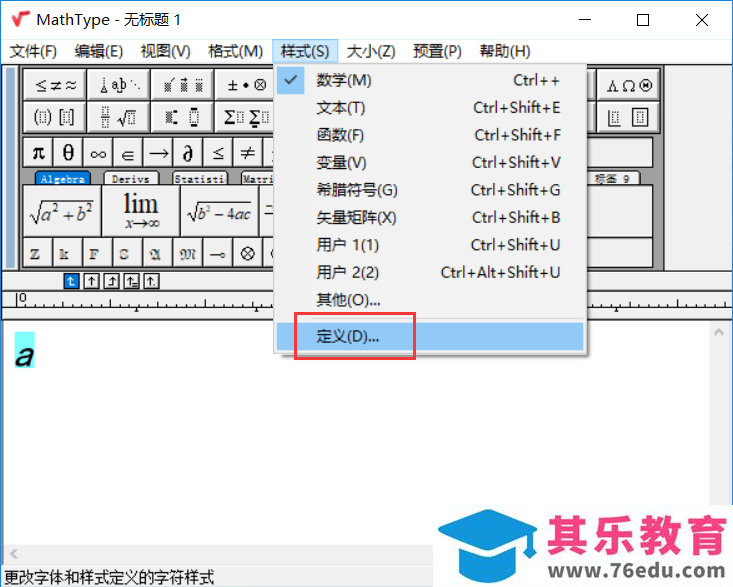Image resolution: width=733 pixels, height=587 pixels.
Task: Choose the 用户 1(1) style
Action: click(430, 245)
